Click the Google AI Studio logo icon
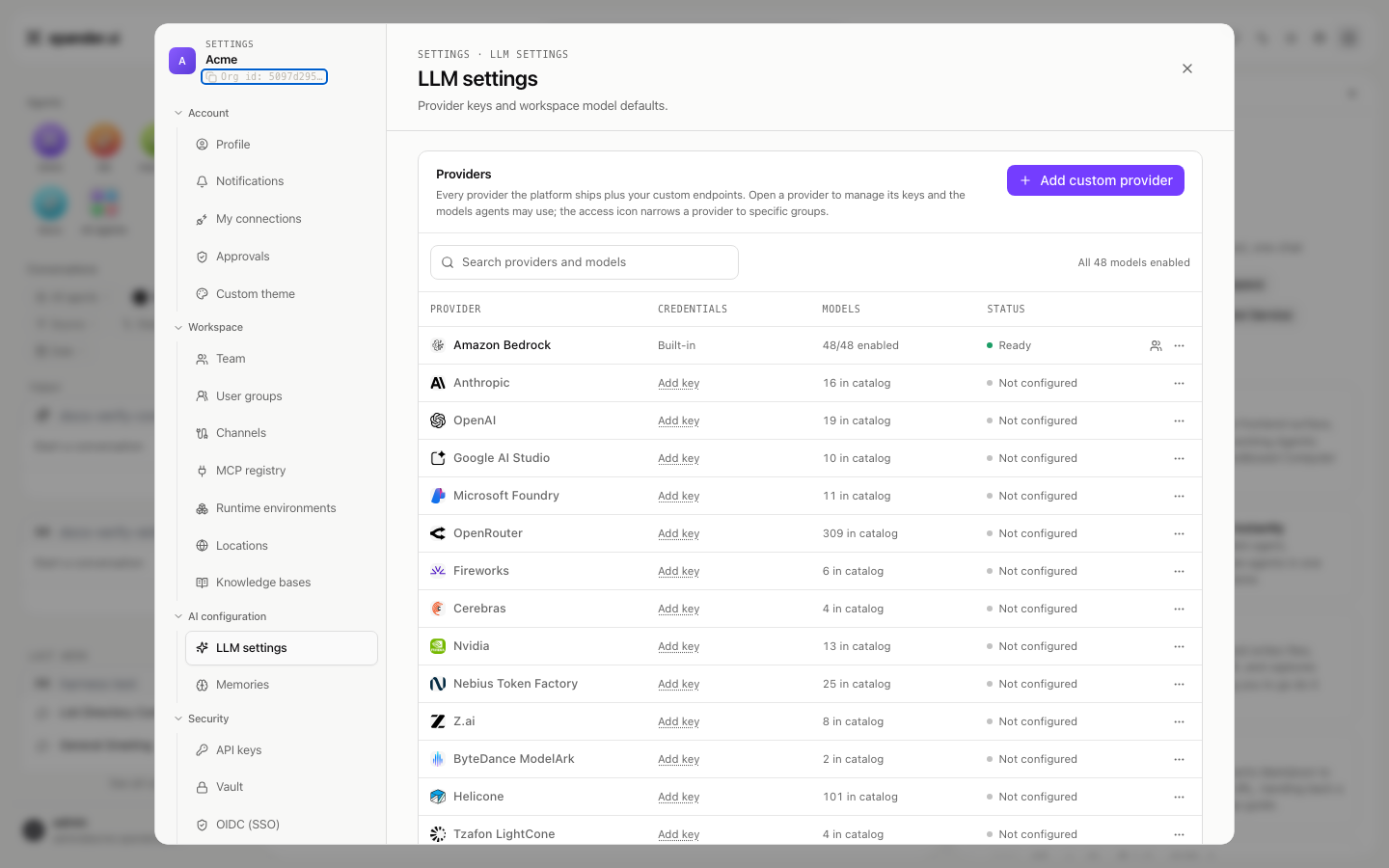The height and width of the screenshot is (868, 1389). [438, 458]
